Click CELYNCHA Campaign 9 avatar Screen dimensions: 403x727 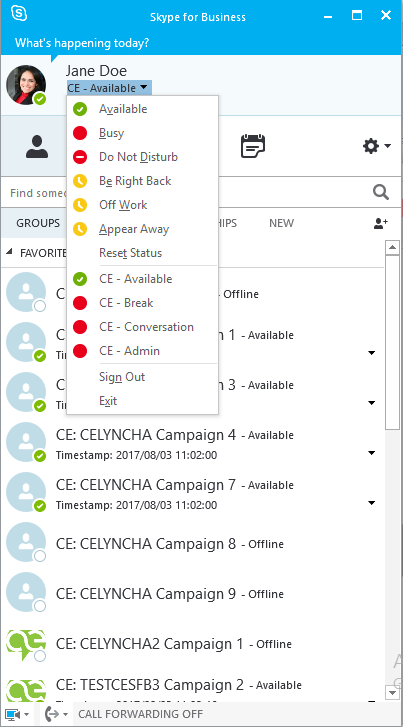click(x=26, y=592)
